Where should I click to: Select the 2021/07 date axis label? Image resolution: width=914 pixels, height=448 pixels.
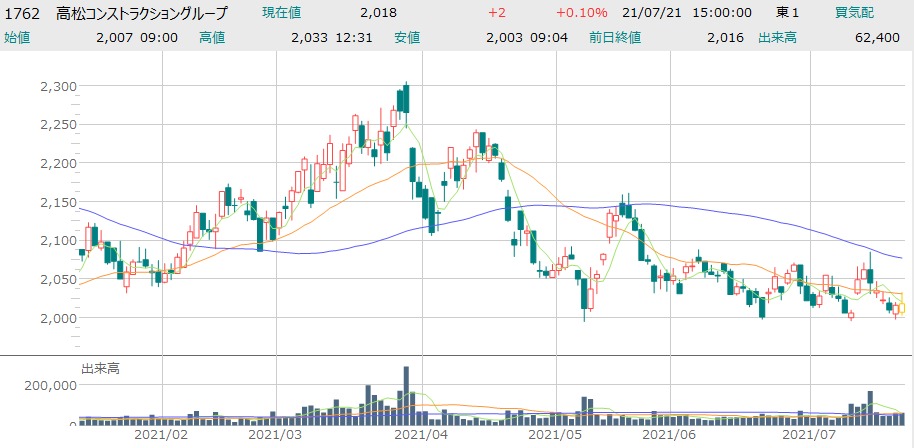coord(808,435)
